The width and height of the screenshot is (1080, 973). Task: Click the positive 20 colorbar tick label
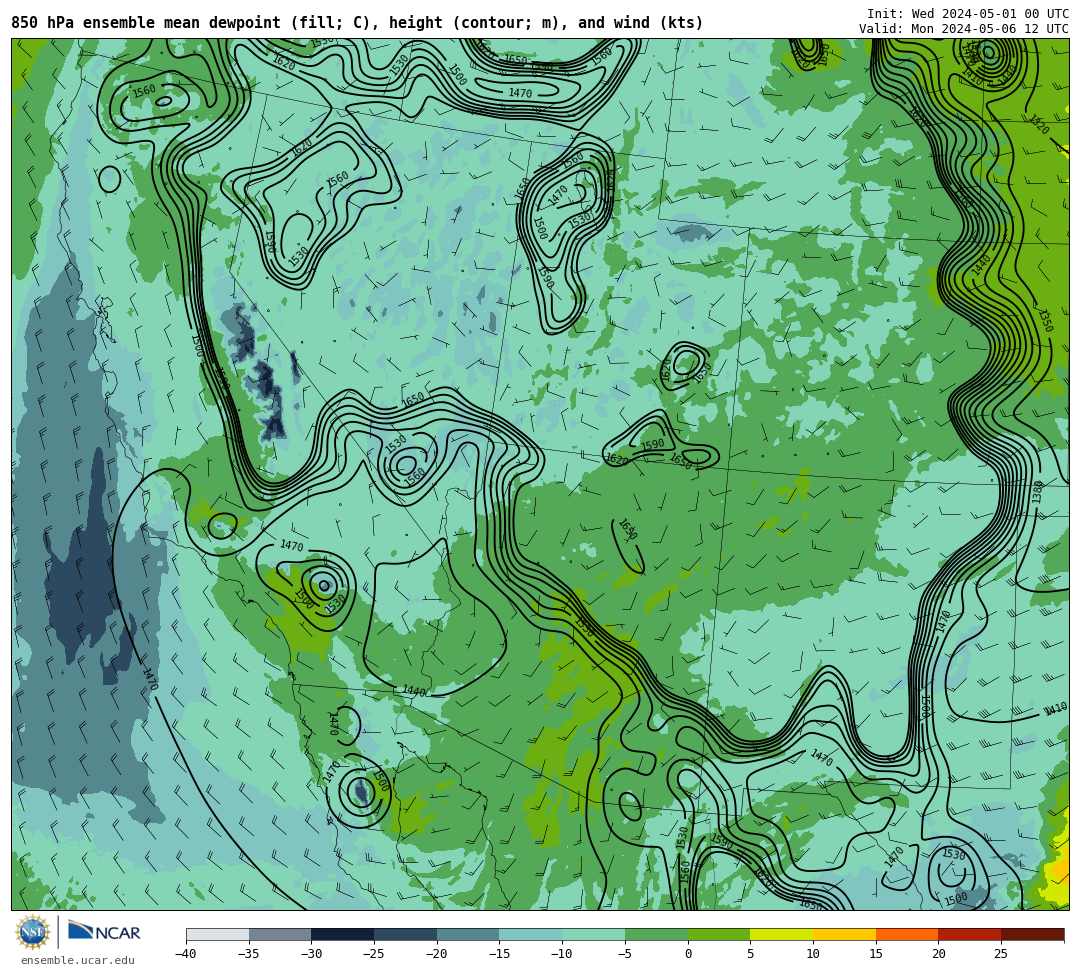(x=939, y=954)
